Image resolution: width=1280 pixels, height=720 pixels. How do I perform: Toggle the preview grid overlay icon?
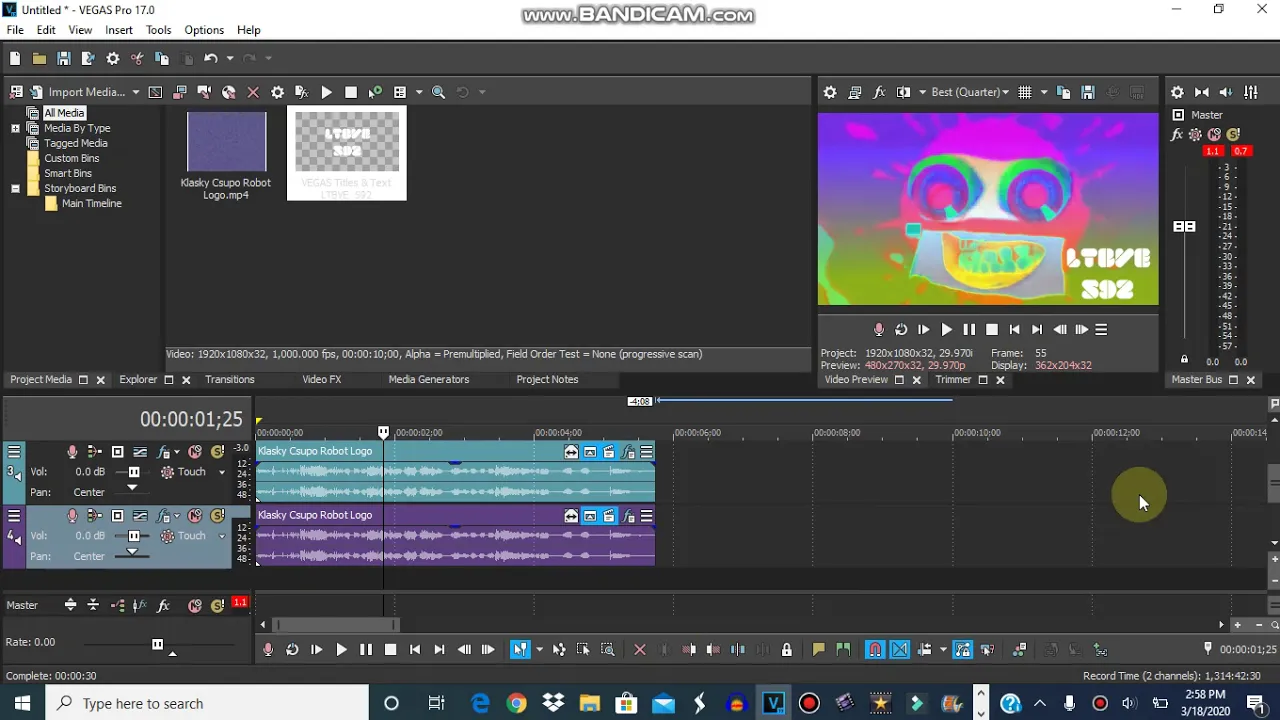pos(1025,92)
